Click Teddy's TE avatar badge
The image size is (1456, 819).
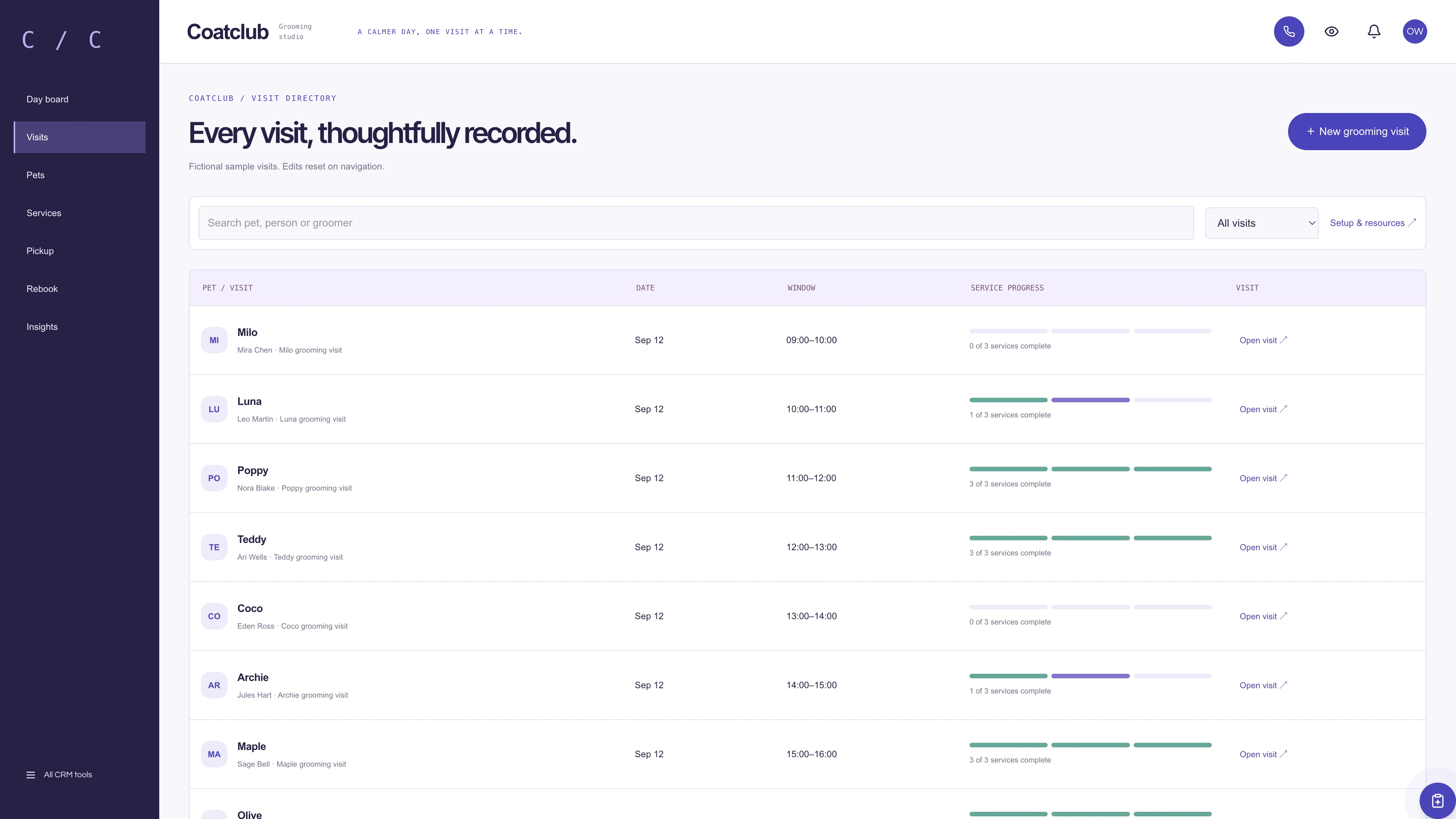tap(214, 547)
